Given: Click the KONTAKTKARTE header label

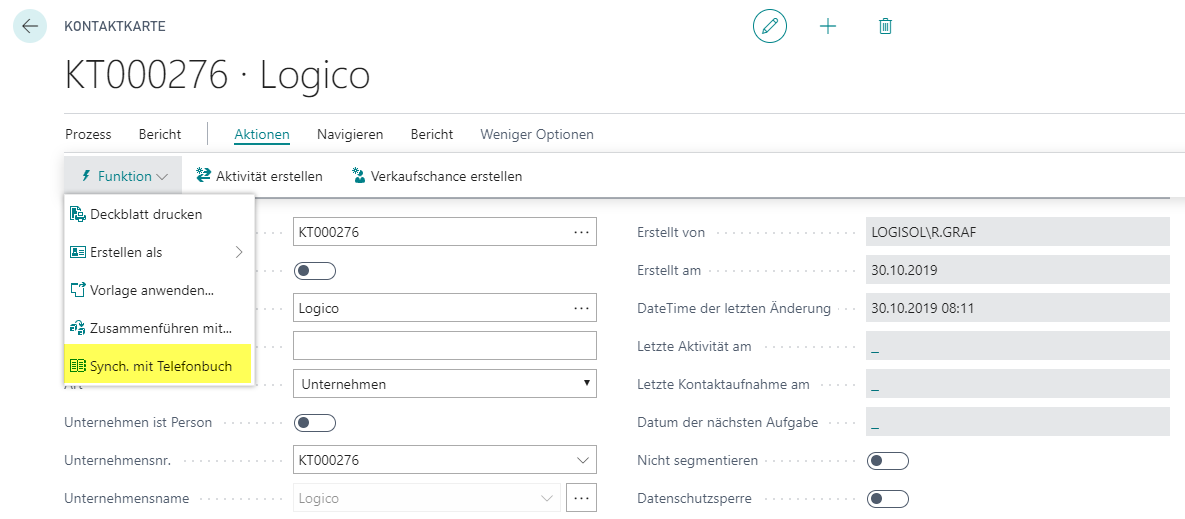Looking at the screenshot, I should (x=115, y=26).
